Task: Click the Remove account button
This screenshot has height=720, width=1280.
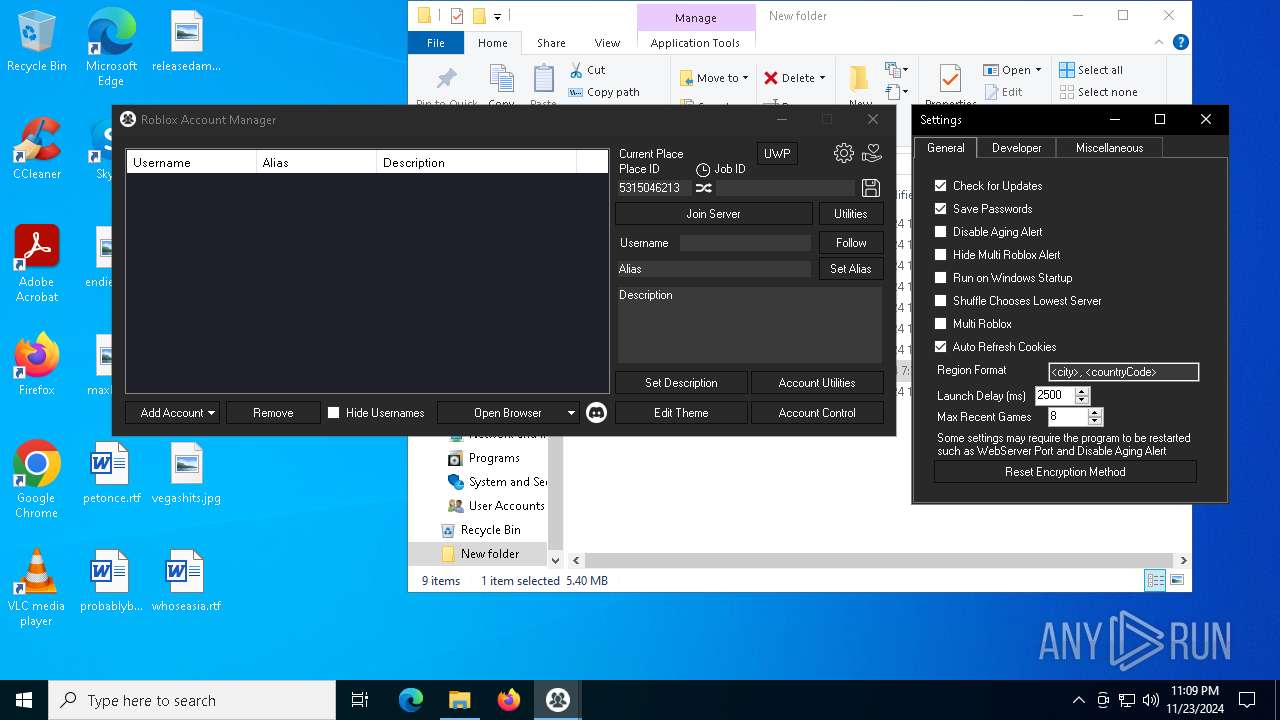Action: (x=273, y=413)
